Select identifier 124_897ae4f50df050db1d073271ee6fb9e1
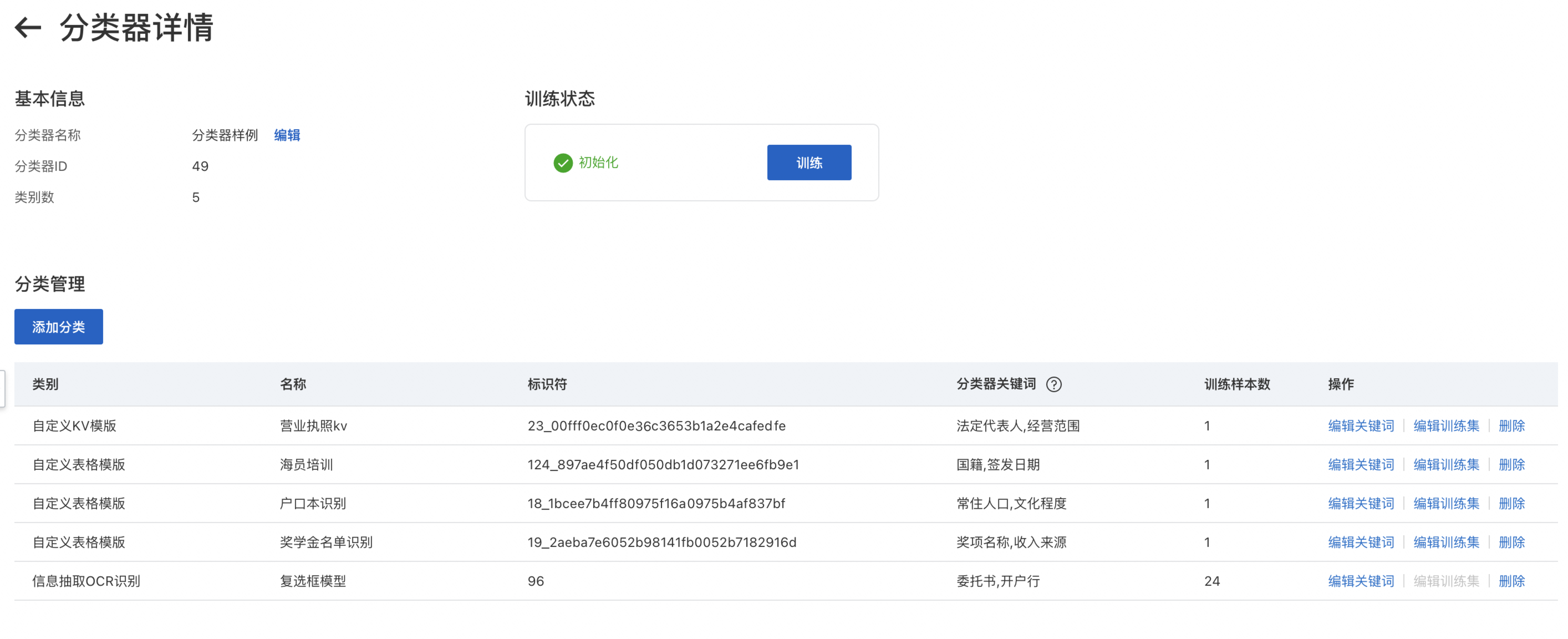Viewport: 1568px width, 639px height. click(663, 465)
